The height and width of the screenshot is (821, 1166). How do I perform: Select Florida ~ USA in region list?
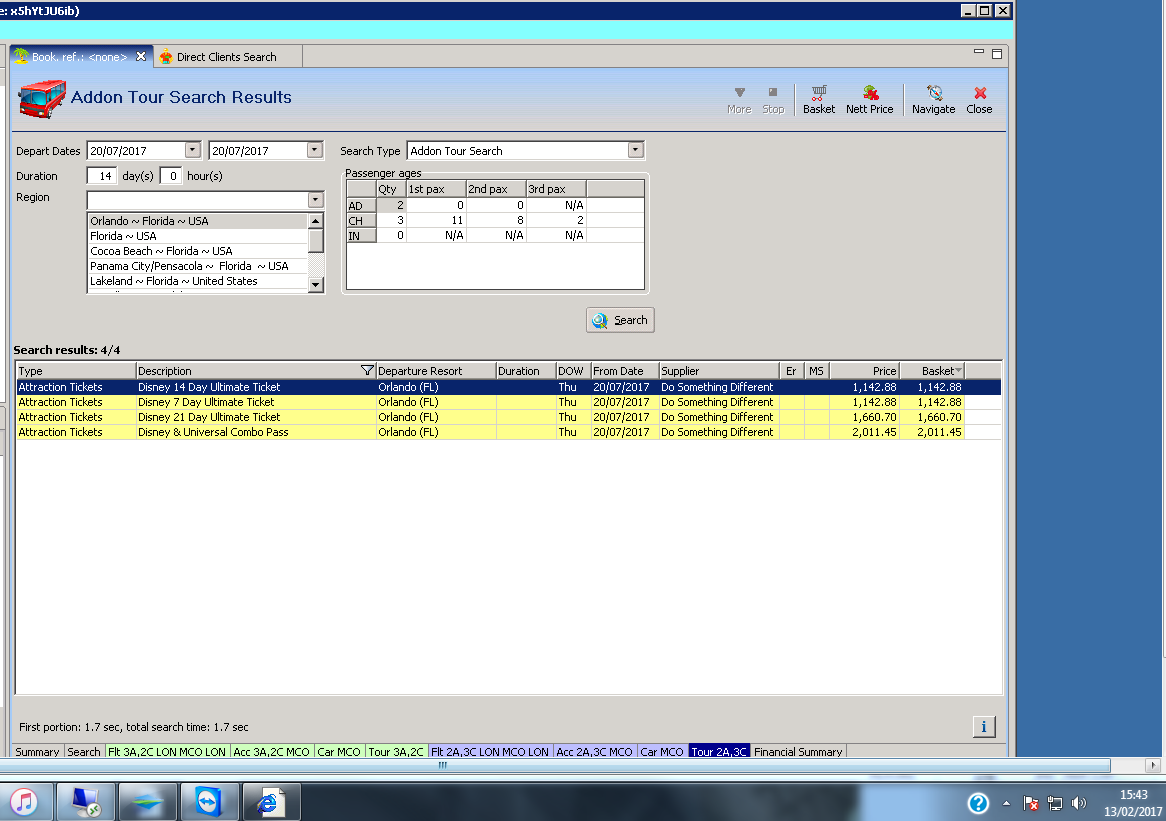click(197, 236)
